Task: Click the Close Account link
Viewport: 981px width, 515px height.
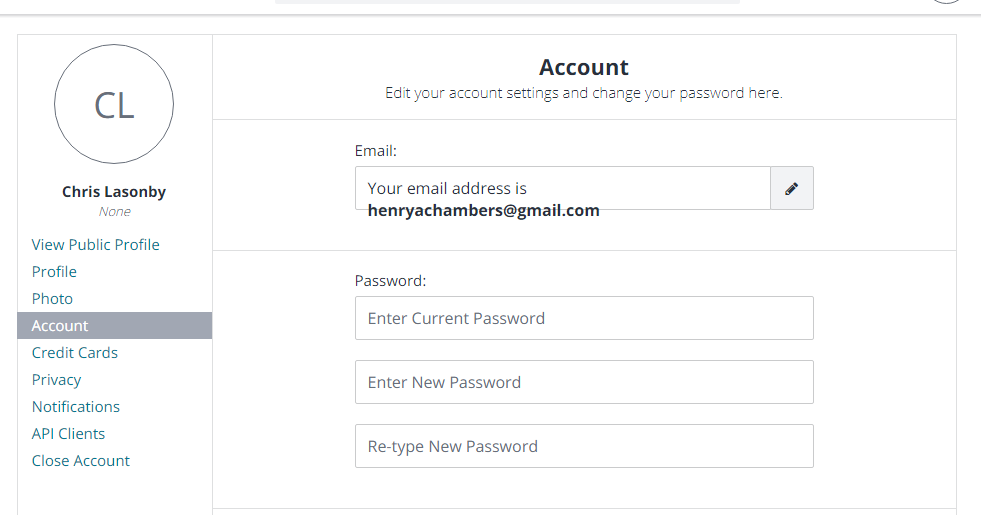Action: click(x=81, y=461)
